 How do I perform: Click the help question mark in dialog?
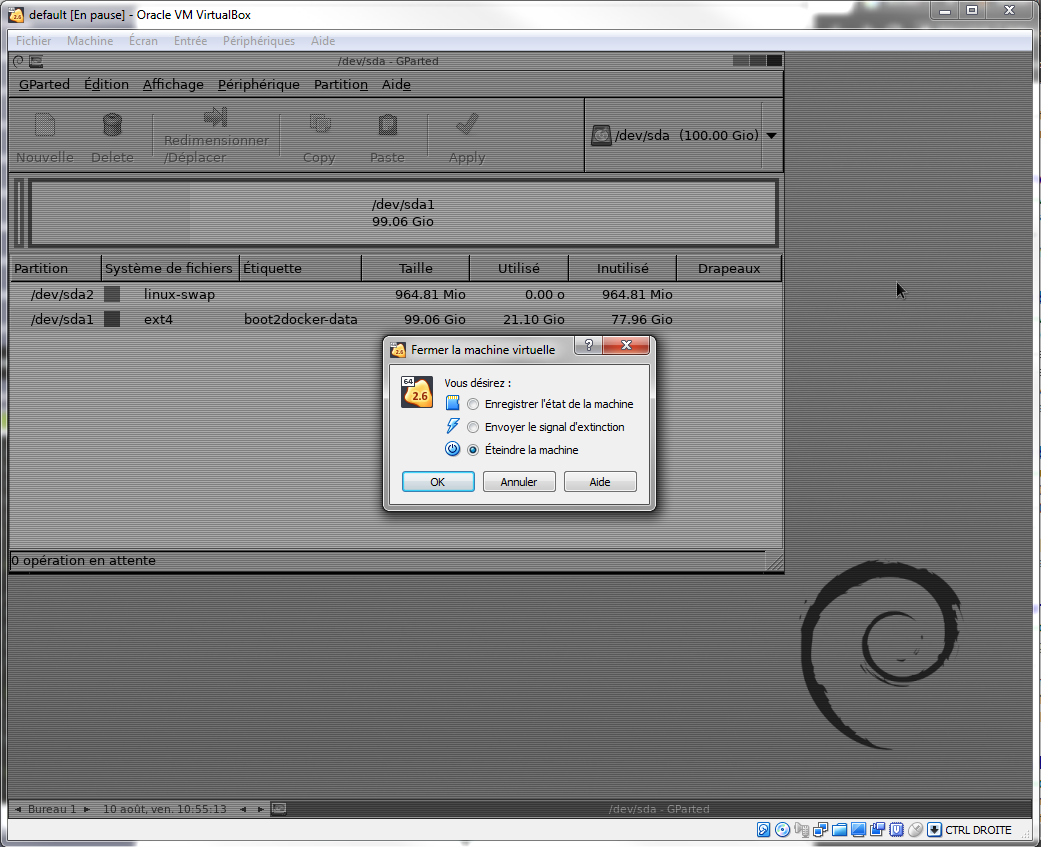tap(589, 345)
